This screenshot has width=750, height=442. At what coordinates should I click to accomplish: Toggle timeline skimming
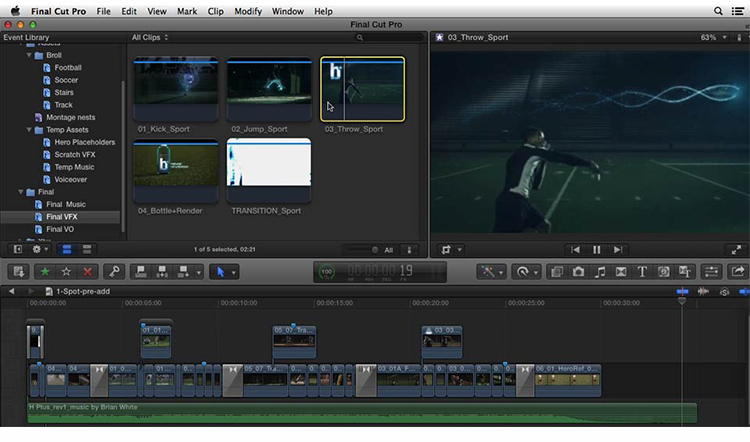coord(683,291)
